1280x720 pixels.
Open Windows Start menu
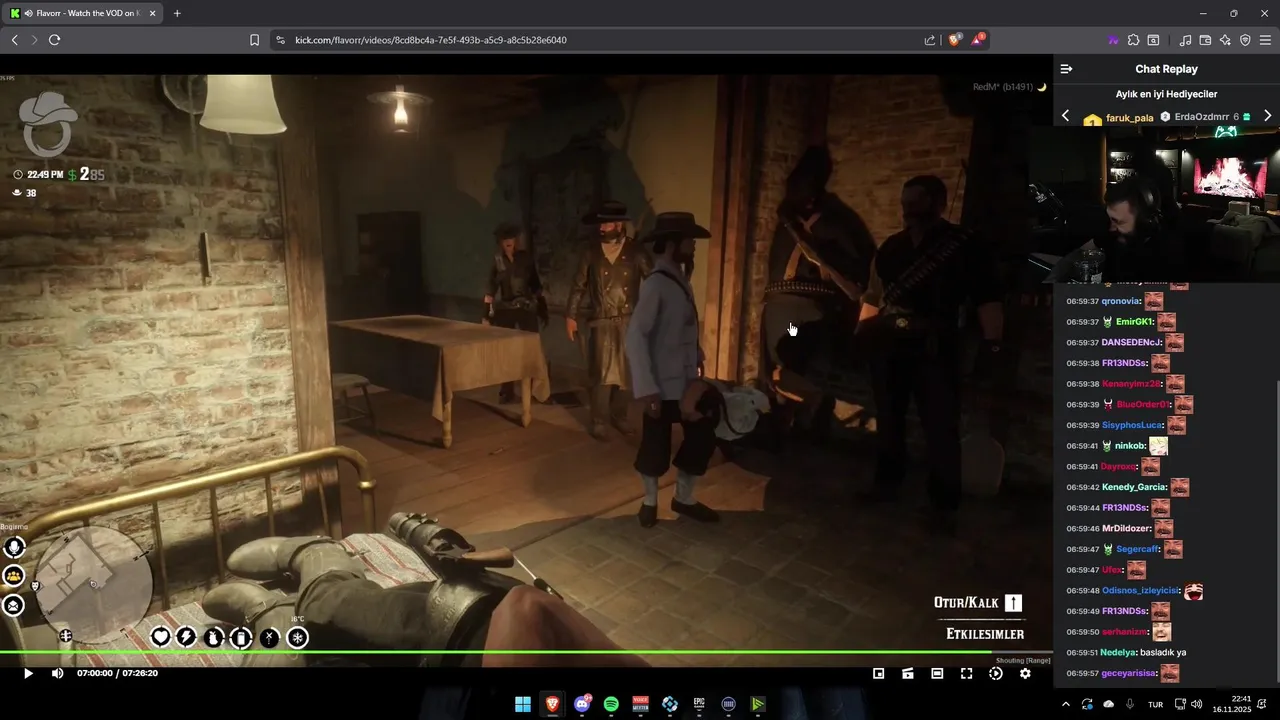[523, 704]
